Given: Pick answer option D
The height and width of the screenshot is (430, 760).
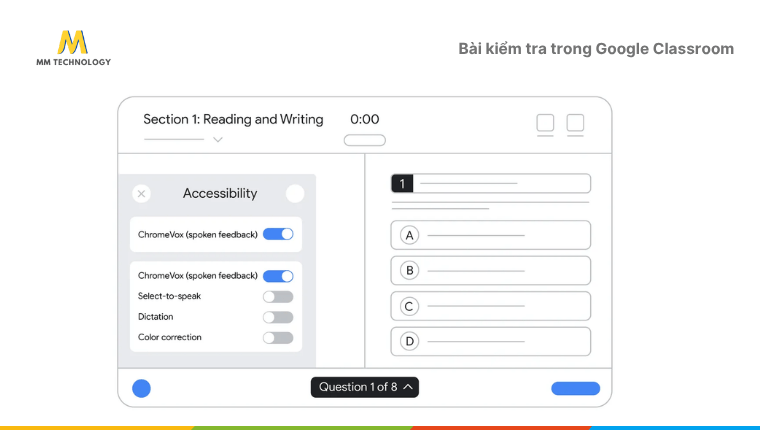Looking at the screenshot, I should tap(491, 341).
